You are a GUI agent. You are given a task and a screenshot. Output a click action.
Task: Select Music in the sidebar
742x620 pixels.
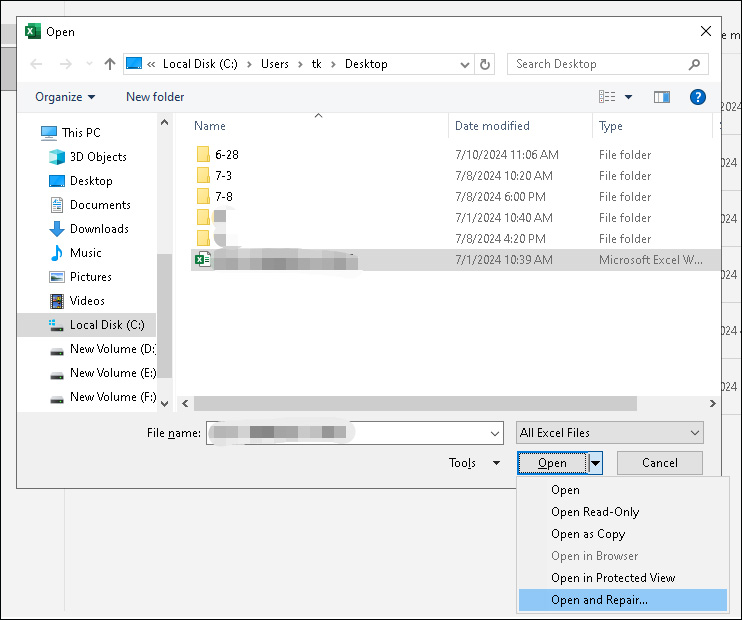(75, 253)
